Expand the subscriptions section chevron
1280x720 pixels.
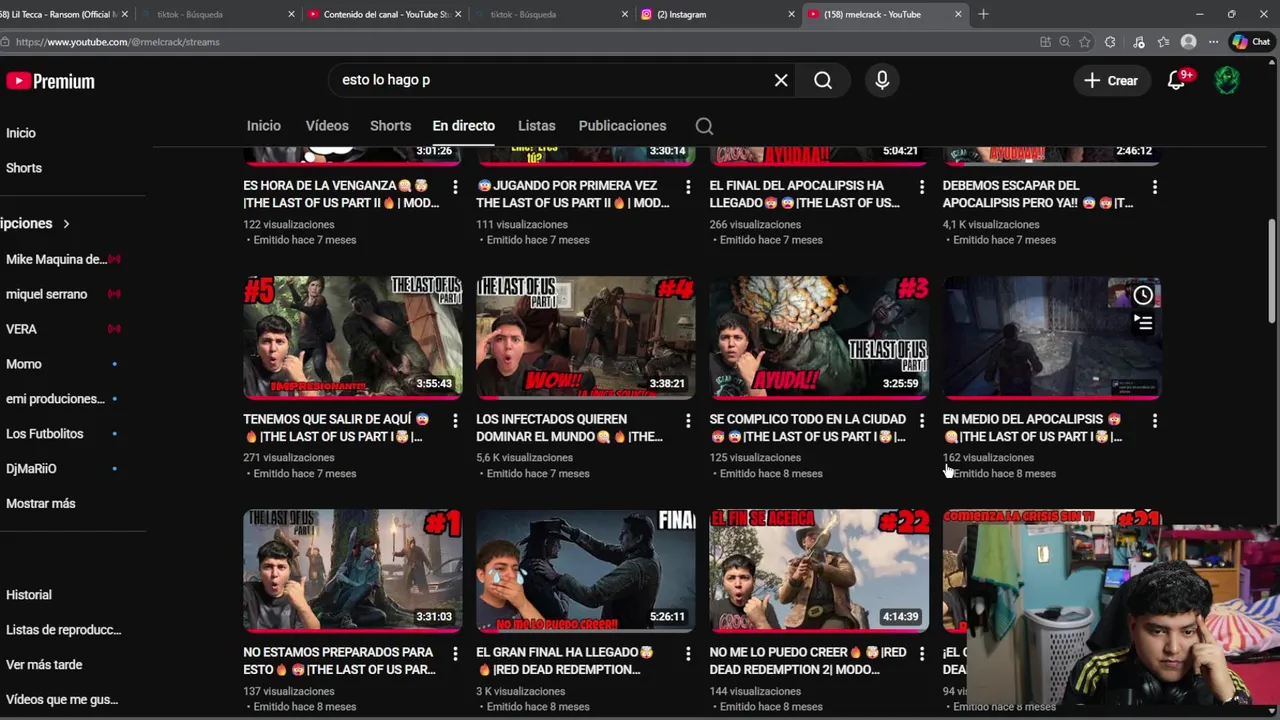(66, 224)
